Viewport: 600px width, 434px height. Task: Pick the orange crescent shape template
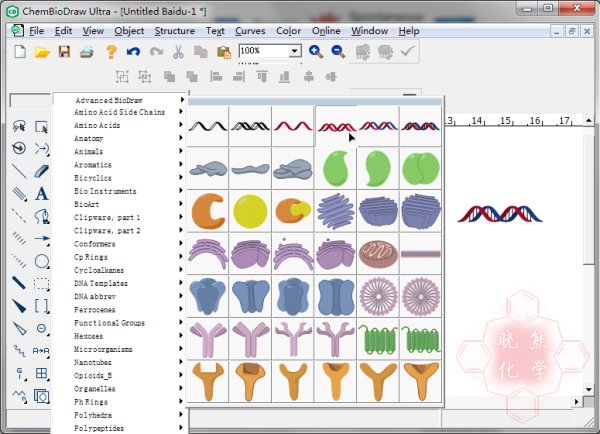coord(208,211)
